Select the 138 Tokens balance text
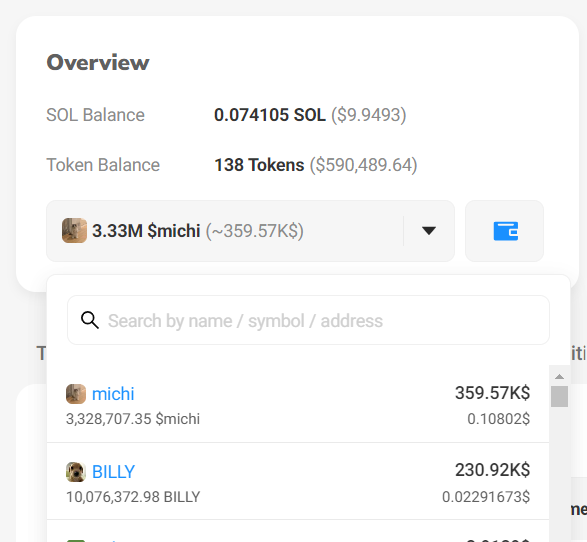Viewport: 587px width, 542px height. 259,165
